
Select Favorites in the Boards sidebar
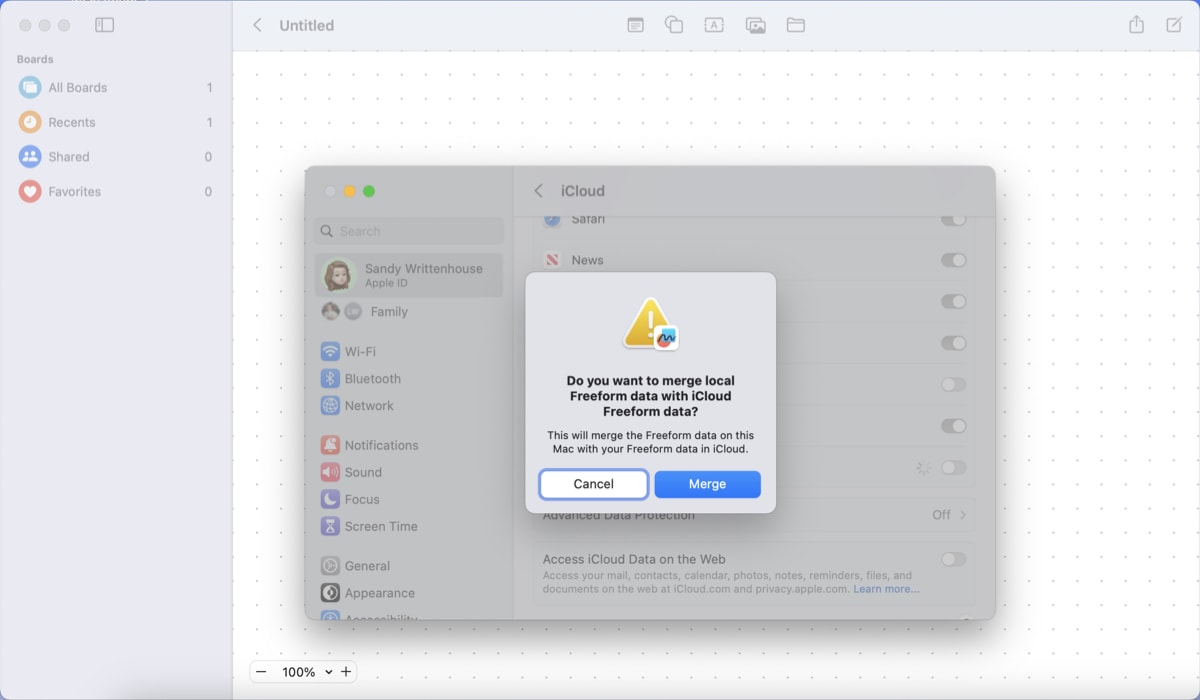(73, 191)
